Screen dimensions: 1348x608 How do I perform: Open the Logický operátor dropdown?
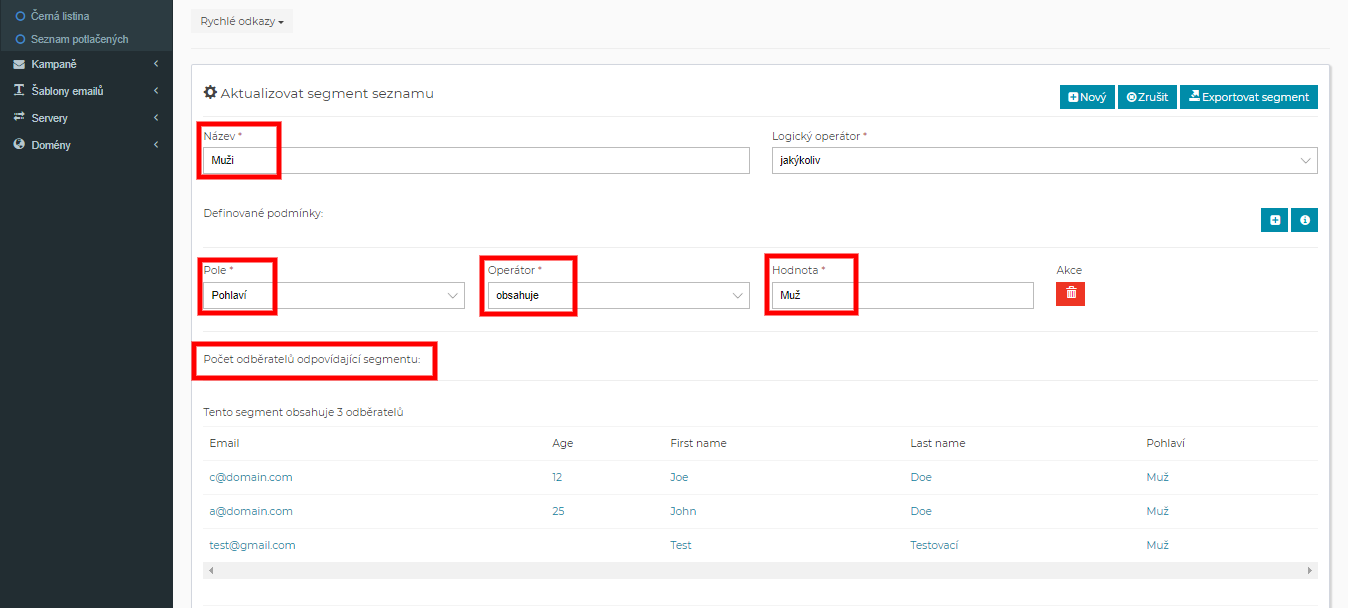tap(1044, 161)
